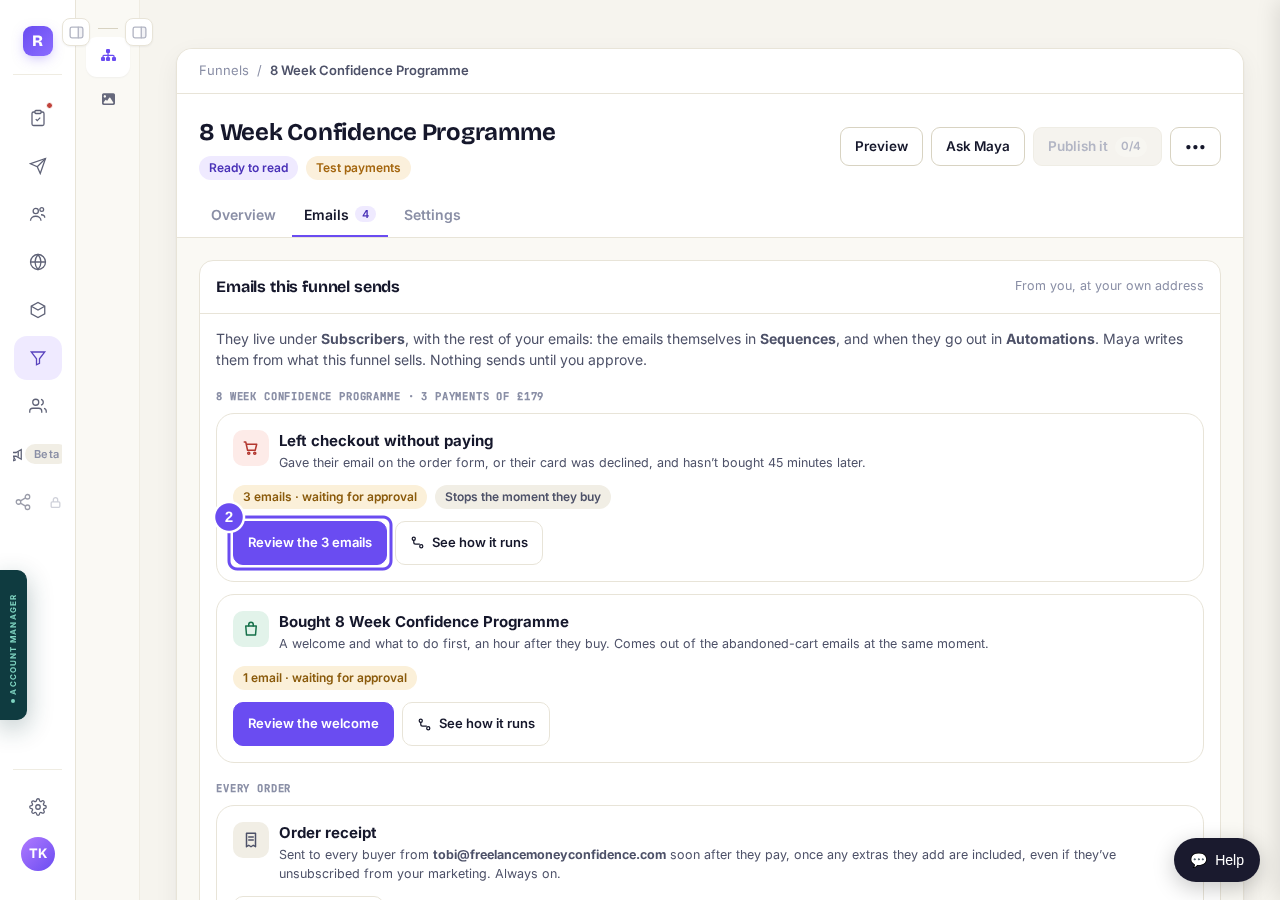
Task: Click 'From you, at your own address' text
Action: point(1109,286)
